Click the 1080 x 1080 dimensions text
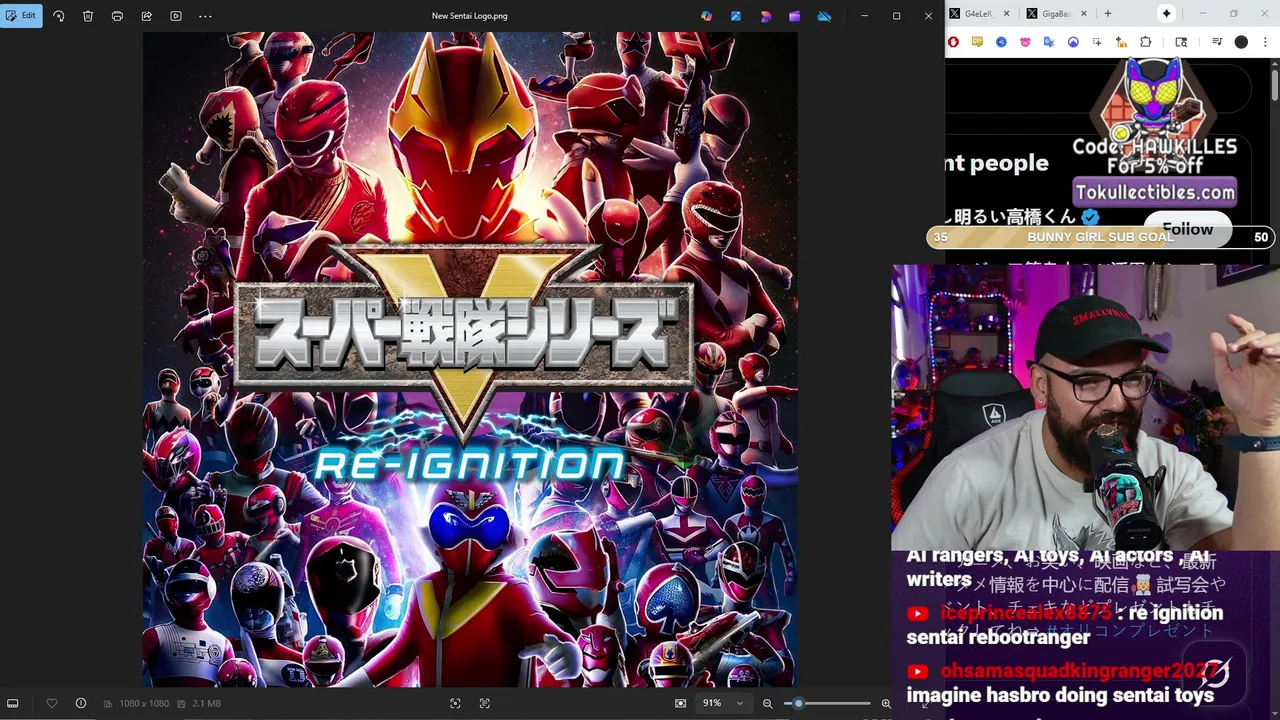The height and width of the screenshot is (720, 1280). point(144,703)
